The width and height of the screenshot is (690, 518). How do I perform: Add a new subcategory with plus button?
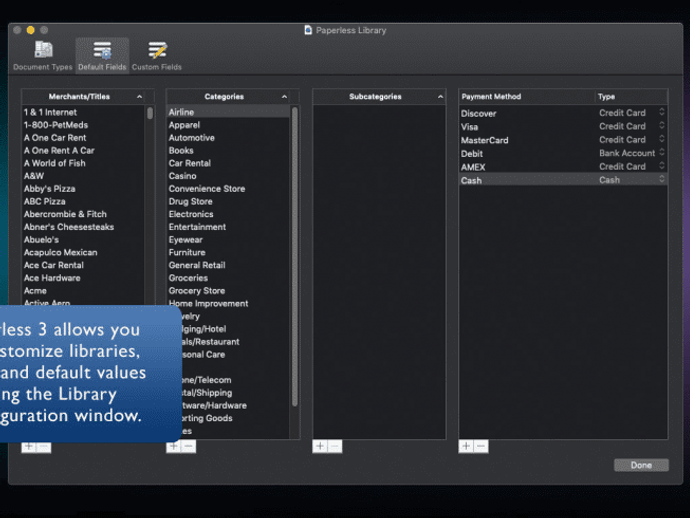(x=320, y=446)
